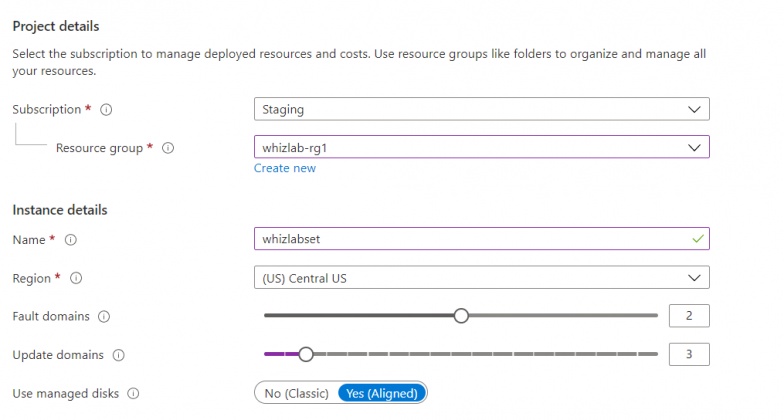784x420 pixels.
Task: Click the green validation checkmark in Name field
Action: coord(697,239)
